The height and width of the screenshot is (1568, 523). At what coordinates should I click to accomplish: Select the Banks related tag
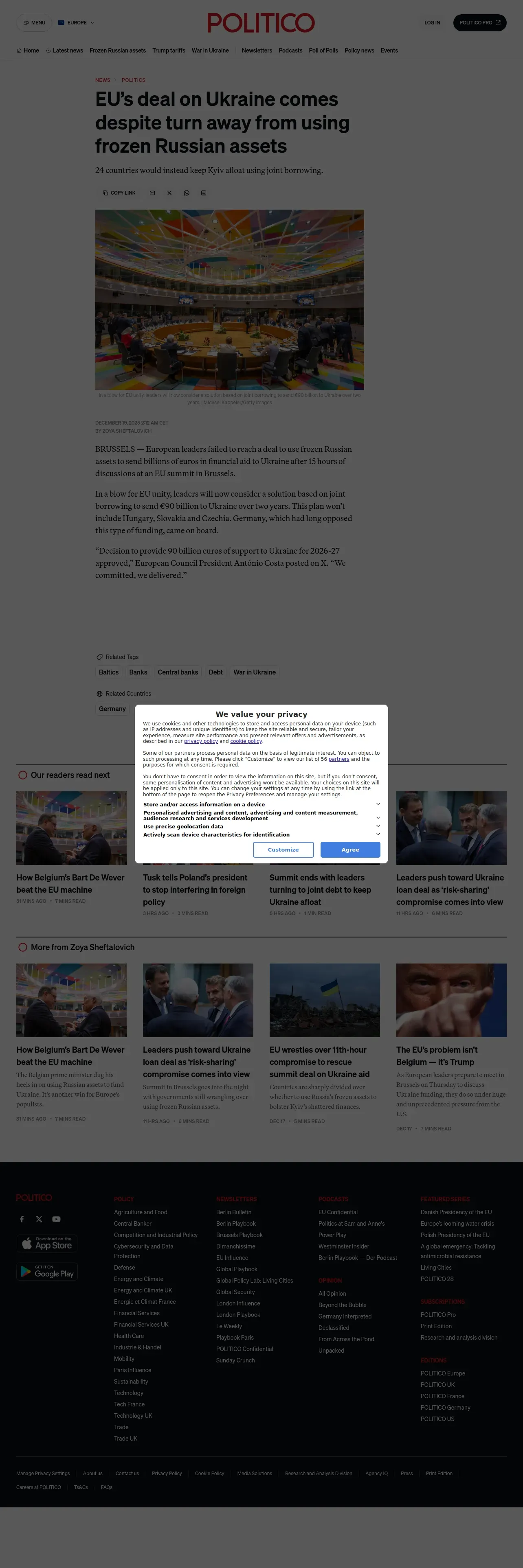(138, 672)
